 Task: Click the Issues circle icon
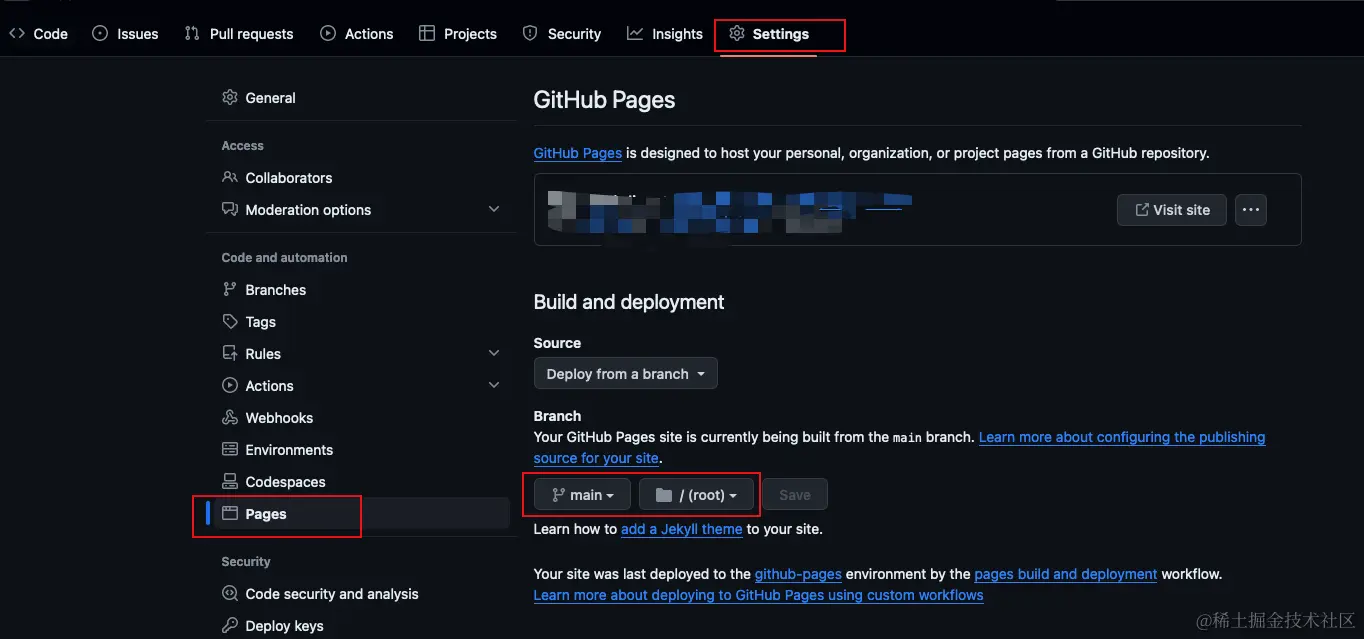[100, 33]
